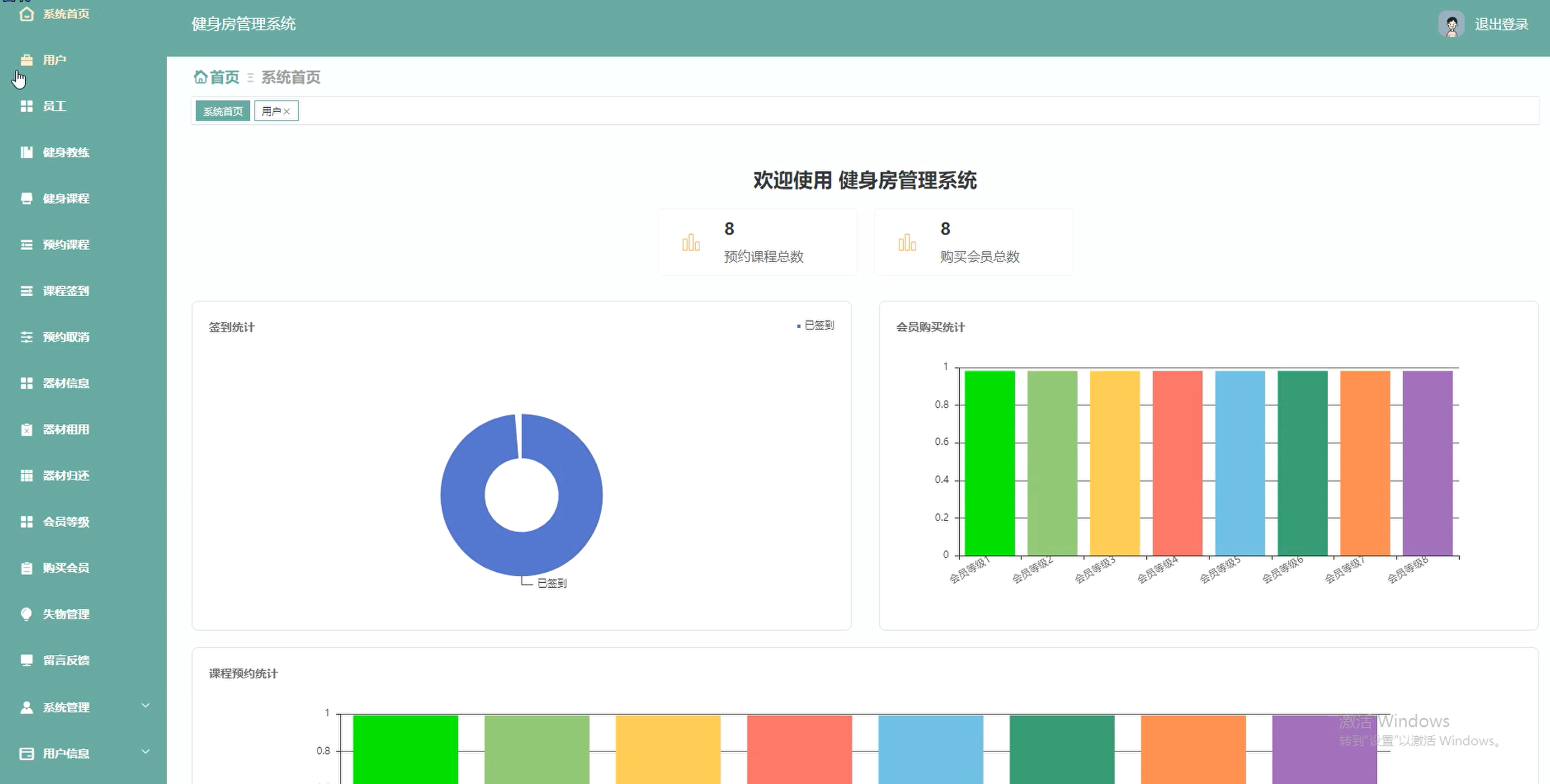Toggle the 已签到 legend in 签到统计

[815, 325]
